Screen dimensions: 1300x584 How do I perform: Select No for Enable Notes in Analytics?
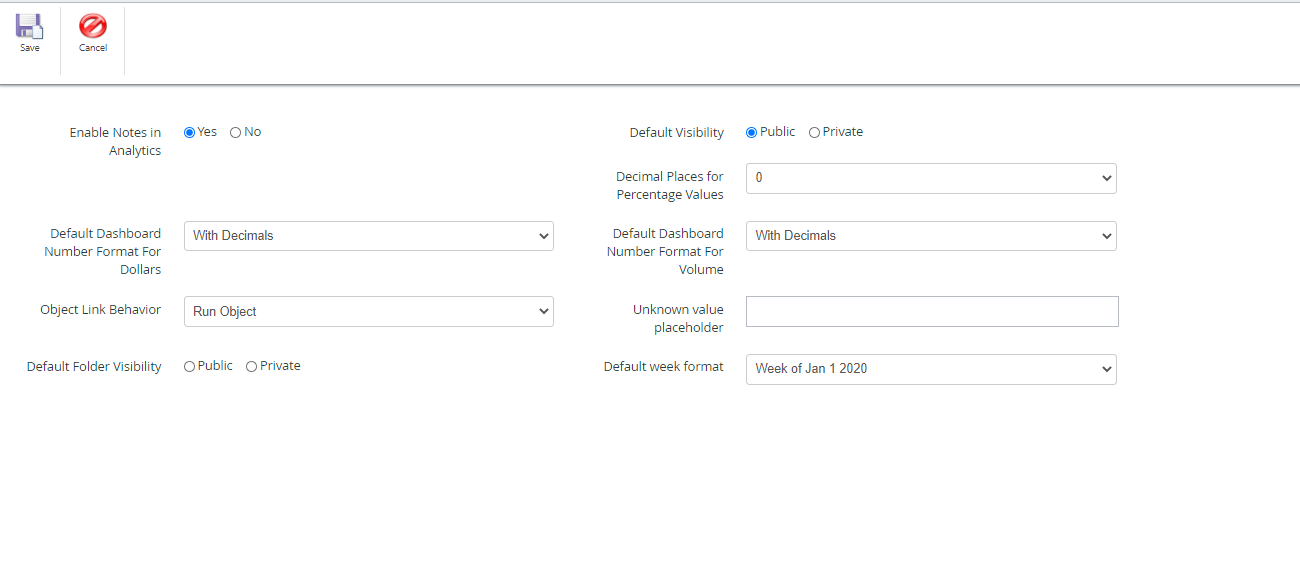tap(236, 132)
